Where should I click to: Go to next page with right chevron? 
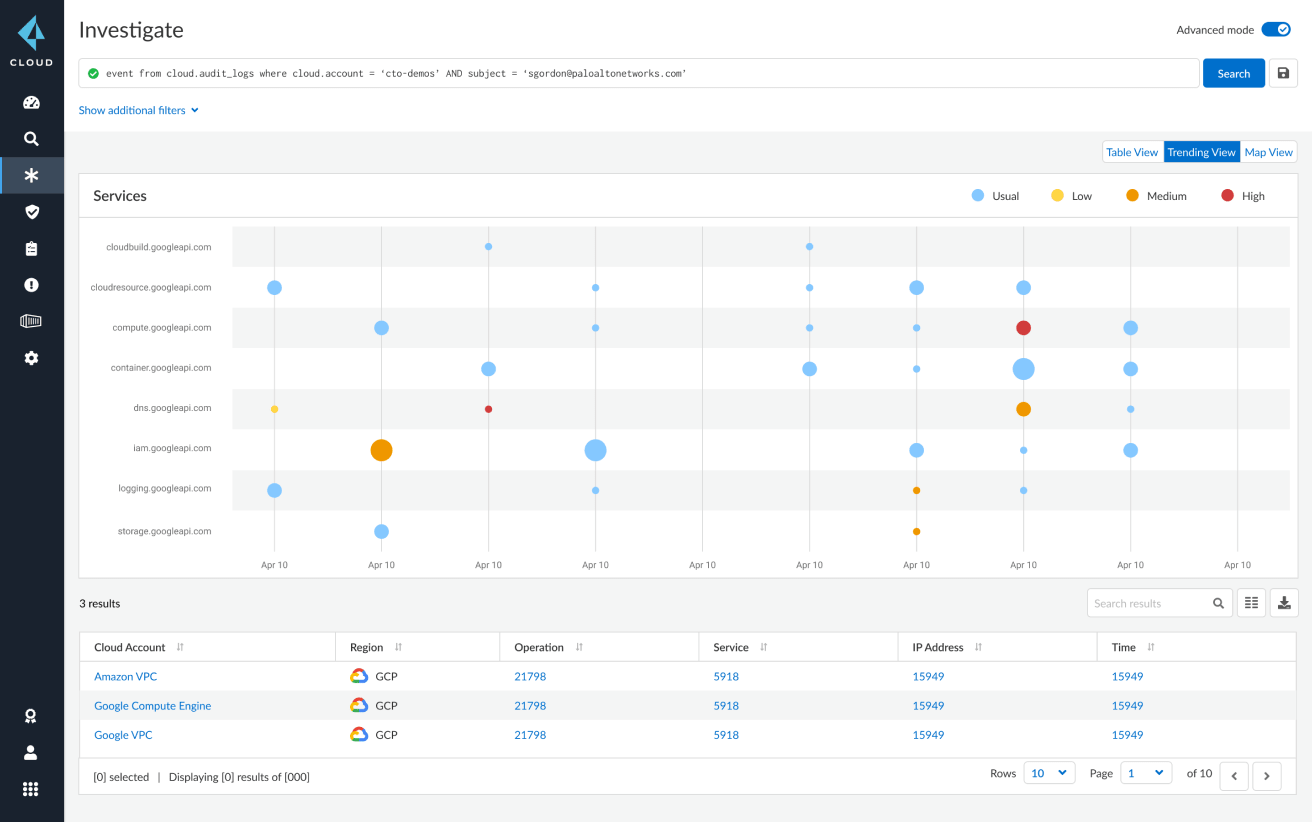[1266, 775]
